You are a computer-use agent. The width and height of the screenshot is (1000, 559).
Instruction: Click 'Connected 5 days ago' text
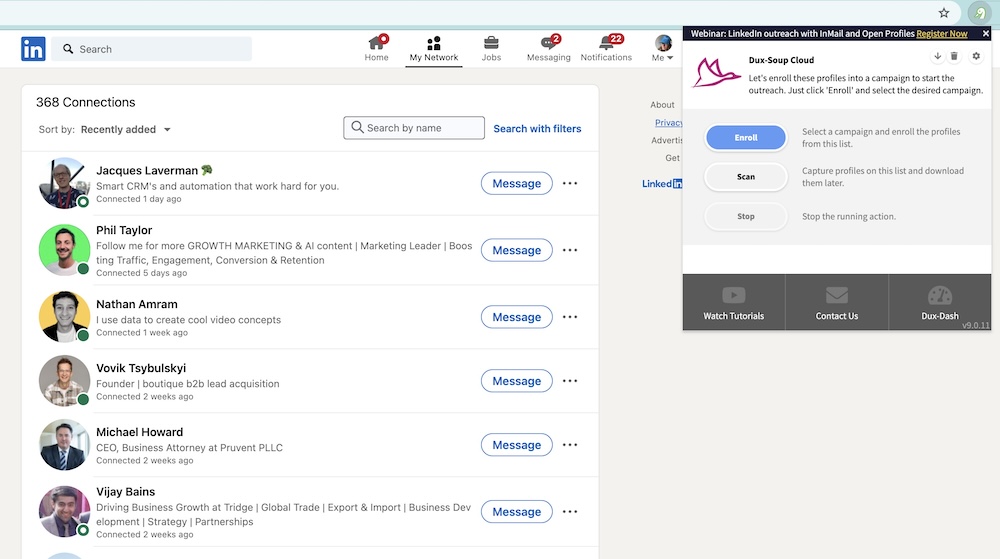click(142, 273)
